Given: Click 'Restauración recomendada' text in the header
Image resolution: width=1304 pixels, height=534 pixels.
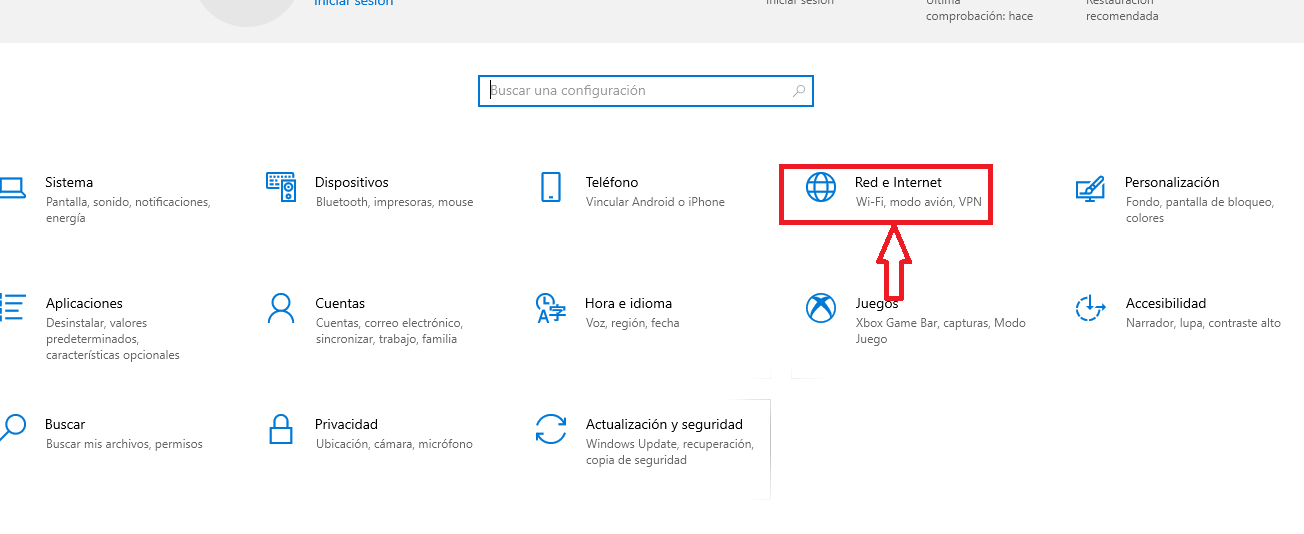Looking at the screenshot, I should [1122, 10].
